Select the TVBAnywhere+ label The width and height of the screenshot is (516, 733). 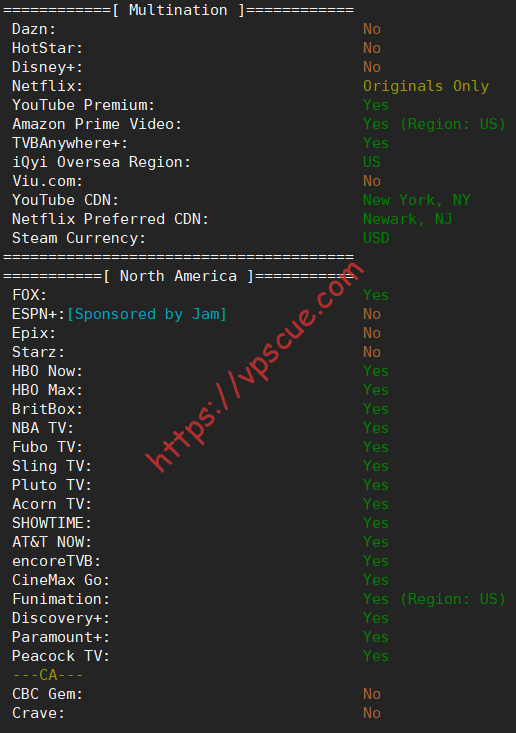[x=69, y=143]
